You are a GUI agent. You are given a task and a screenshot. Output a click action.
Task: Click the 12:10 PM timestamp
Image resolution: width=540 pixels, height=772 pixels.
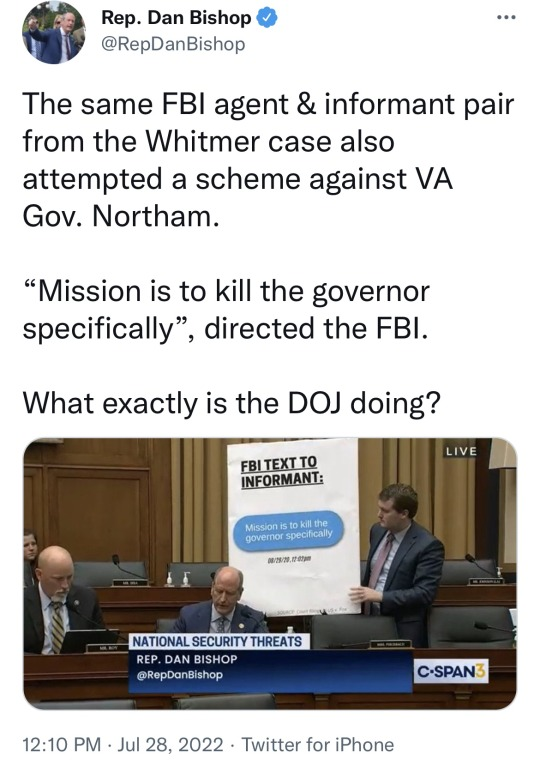click(61, 744)
